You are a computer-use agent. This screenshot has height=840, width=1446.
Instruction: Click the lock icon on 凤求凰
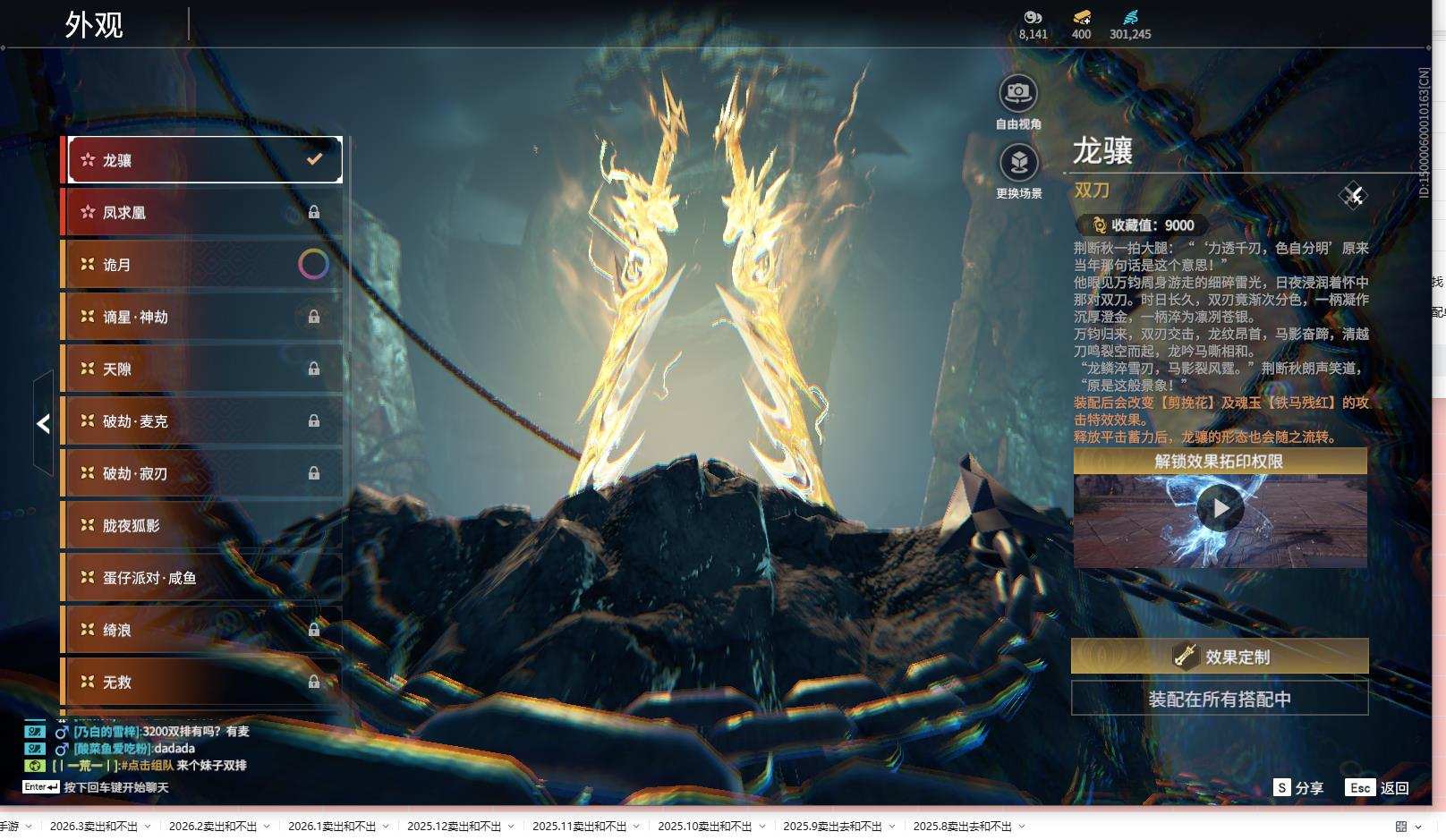coord(314,212)
